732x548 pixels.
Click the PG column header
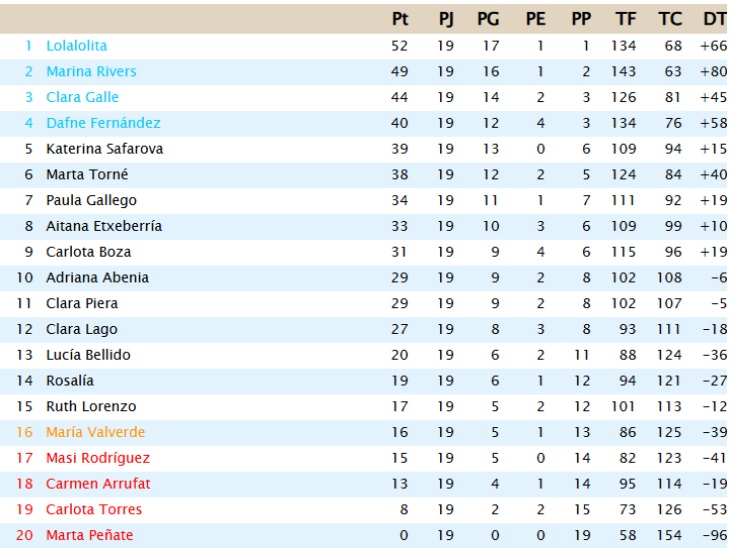(488, 18)
